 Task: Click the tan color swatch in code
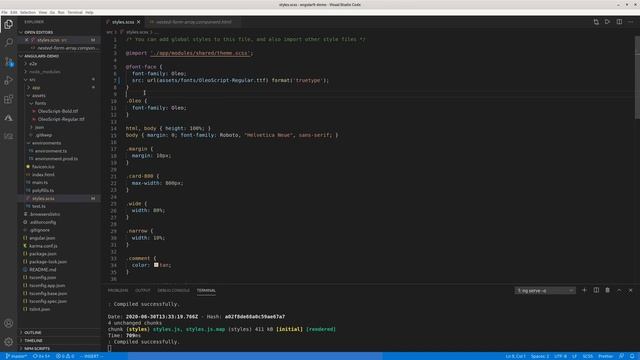[x=156, y=265]
